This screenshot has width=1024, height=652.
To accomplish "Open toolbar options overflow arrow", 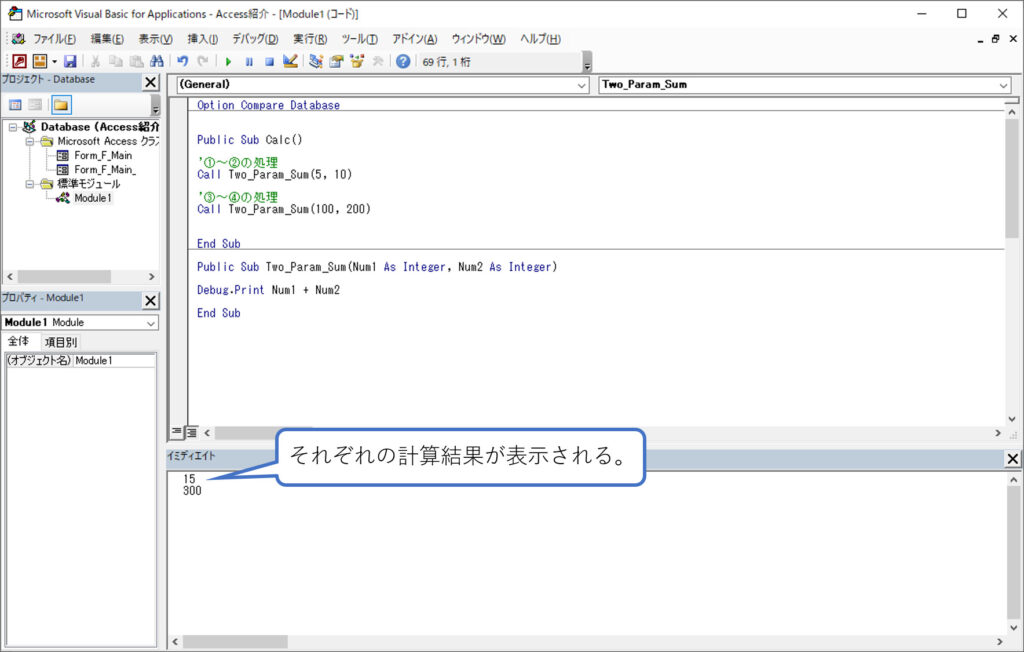I will [587, 63].
